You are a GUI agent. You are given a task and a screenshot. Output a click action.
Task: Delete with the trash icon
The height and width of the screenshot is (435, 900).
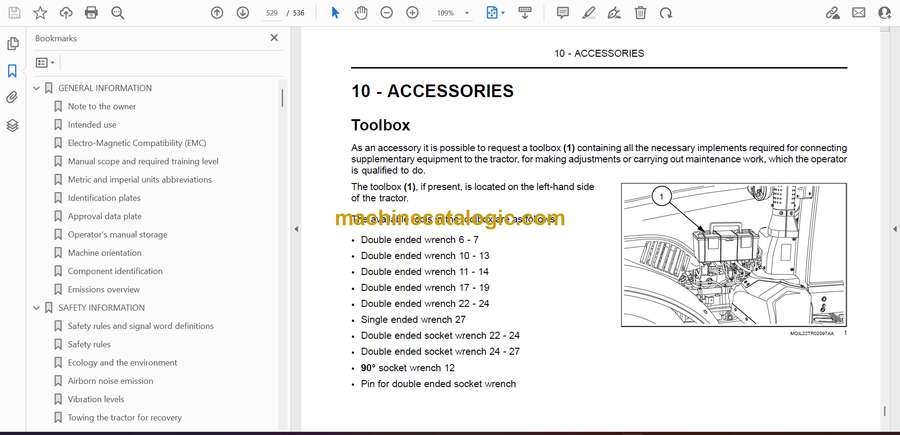click(640, 13)
